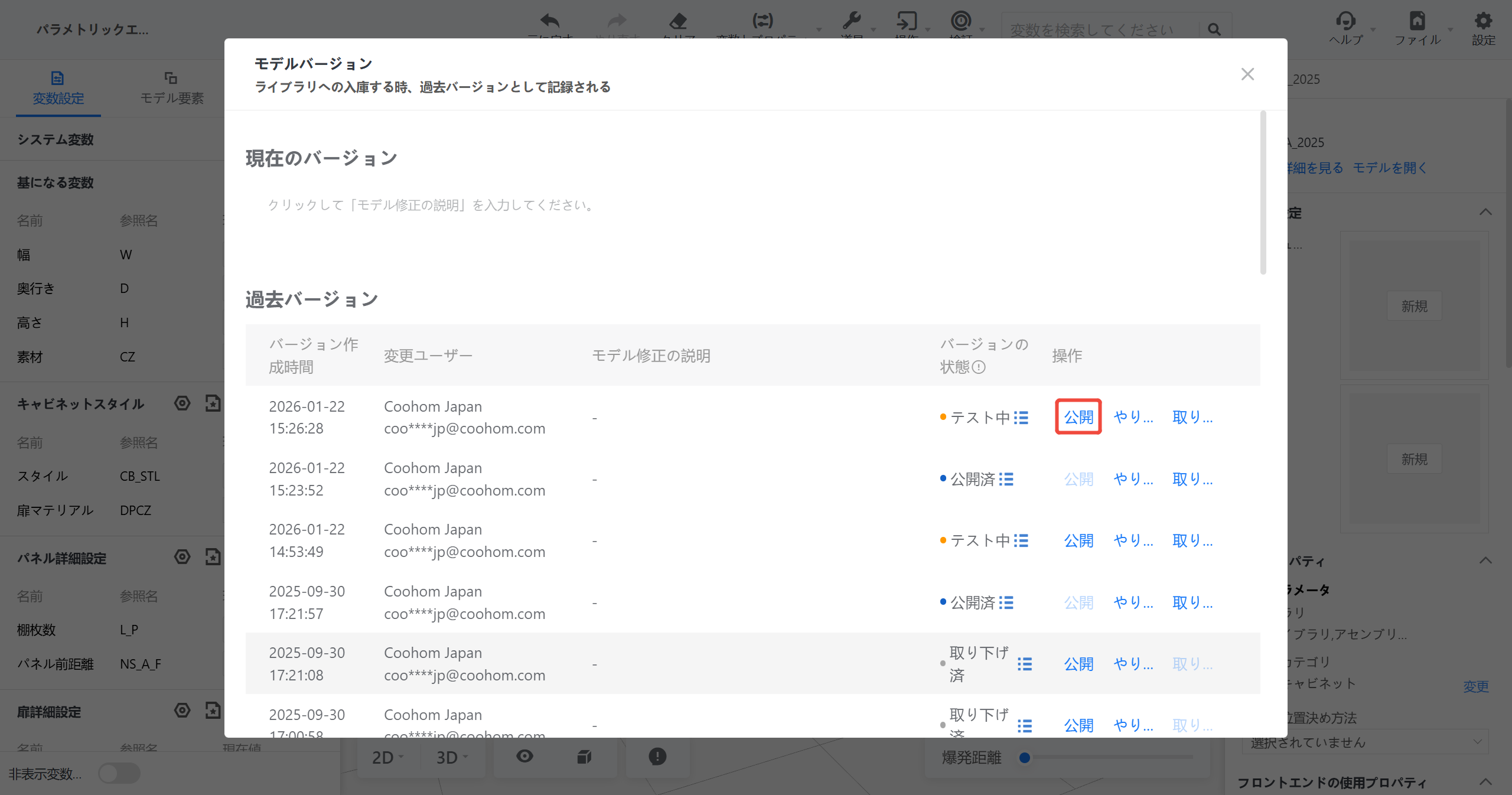
Task: Open the 設定 gear icon
Action: pyautogui.click(x=1483, y=21)
